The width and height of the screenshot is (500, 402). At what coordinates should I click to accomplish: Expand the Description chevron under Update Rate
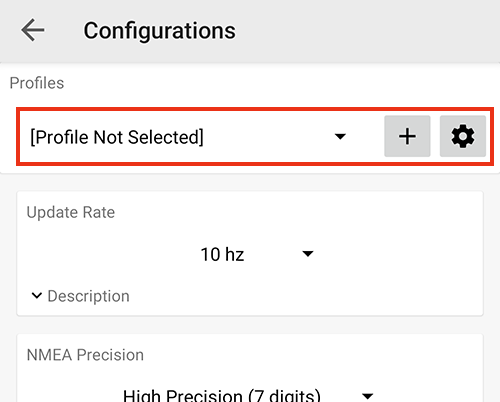(37, 296)
